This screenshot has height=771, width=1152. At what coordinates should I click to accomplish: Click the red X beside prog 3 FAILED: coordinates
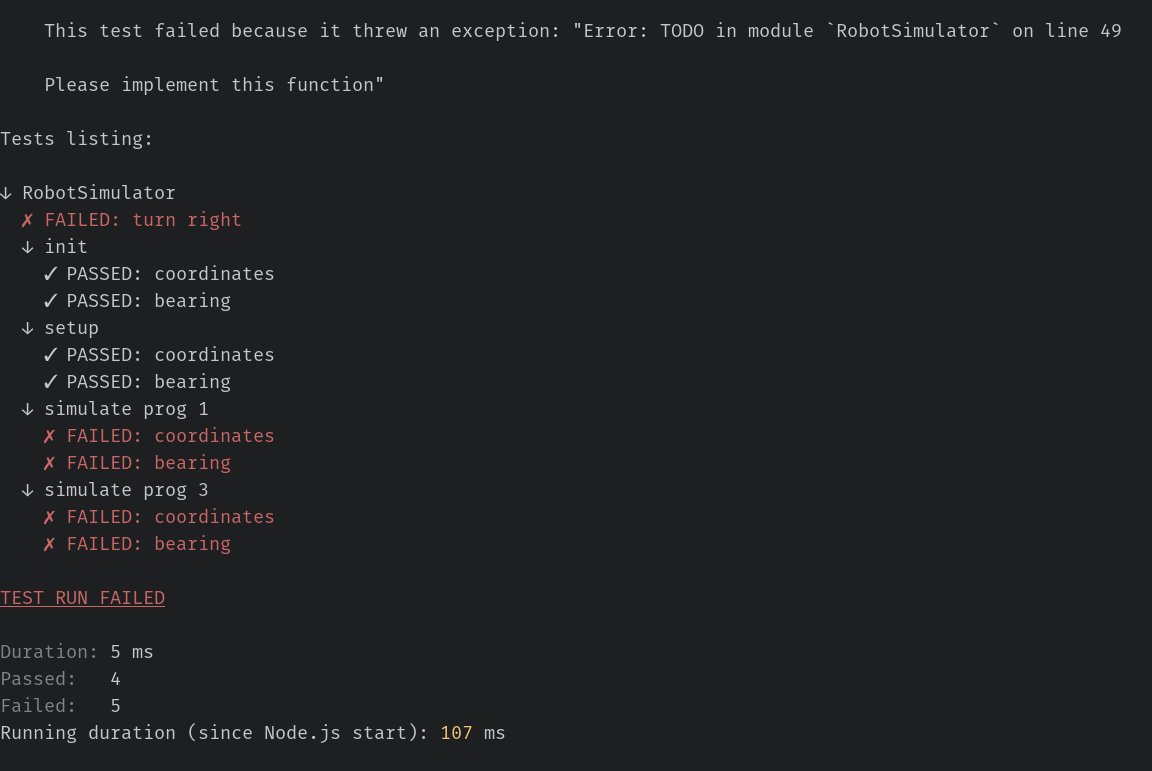pos(49,517)
